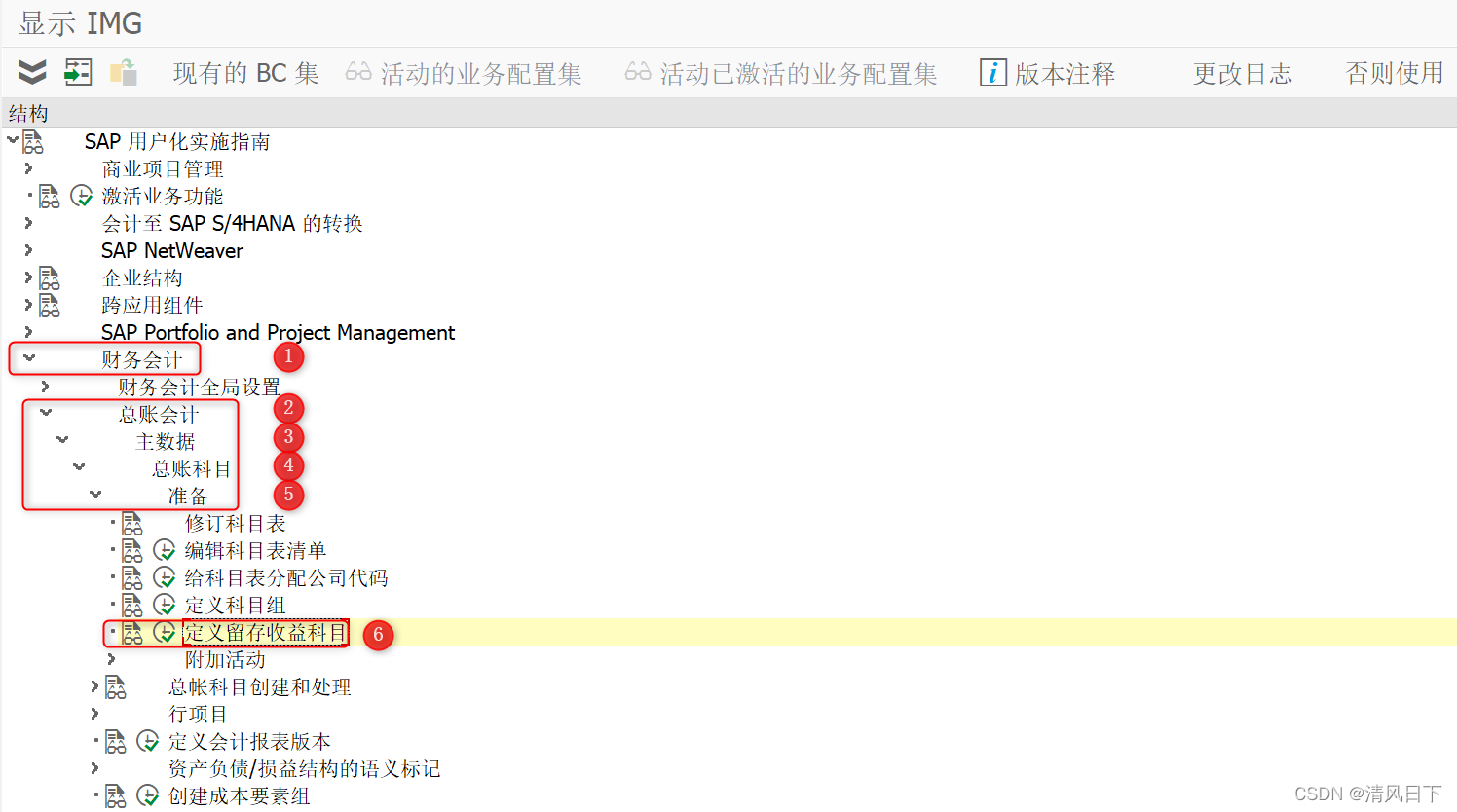Execute activity icon for 给科目表分配公司代码
1457x812 pixels.
tap(163, 577)
